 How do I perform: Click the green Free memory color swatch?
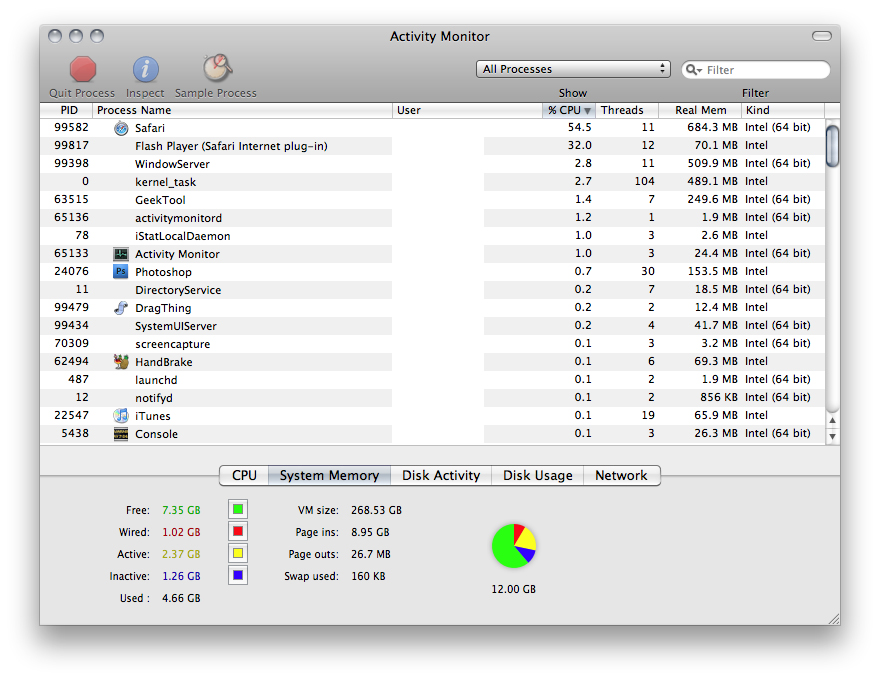point(238,509)
